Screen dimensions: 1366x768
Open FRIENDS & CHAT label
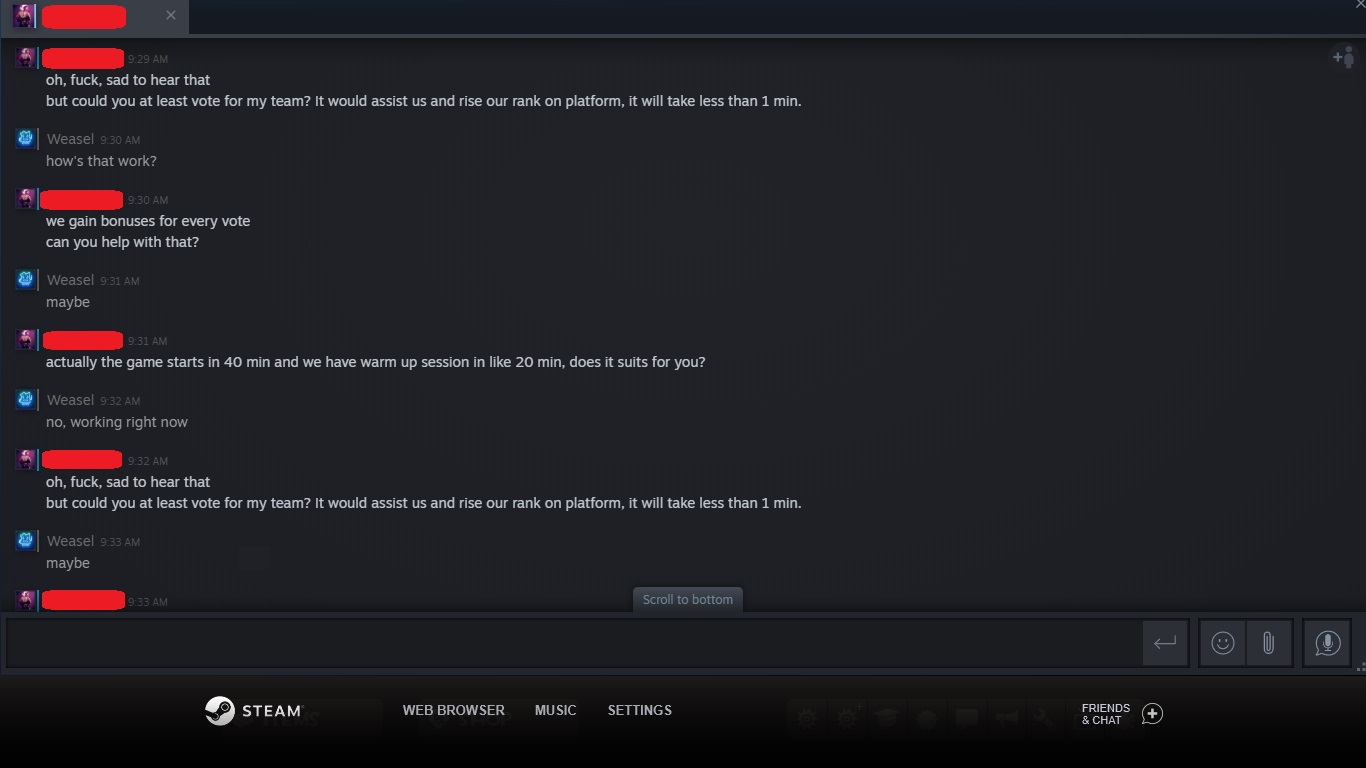(x=1105, y=714)
